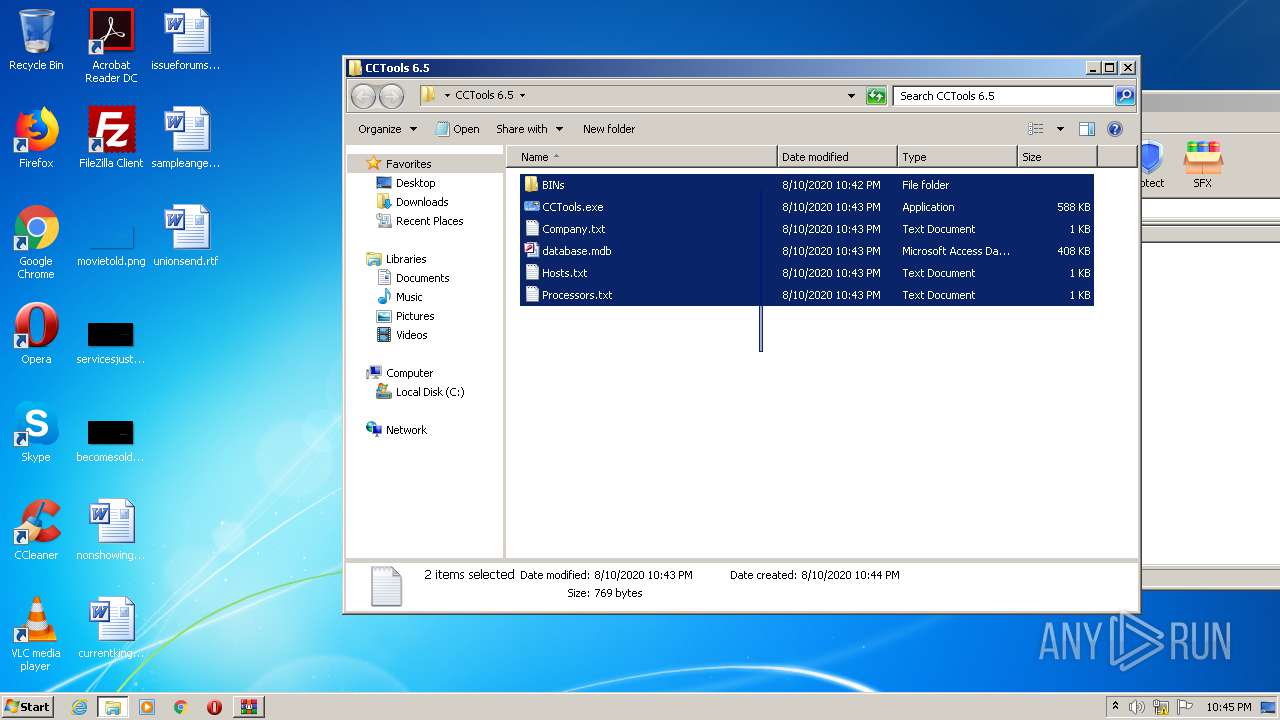Open Windows Media Player taskbar icon

pyautogui.click(x=147, y=707)
